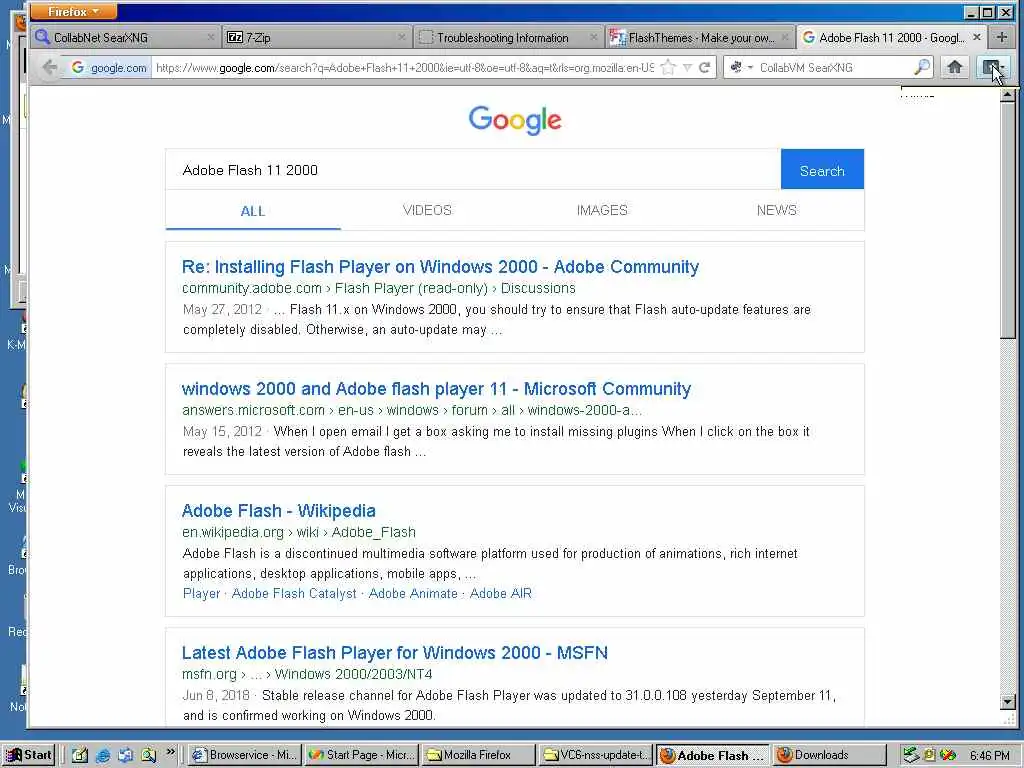Go to the home page icon

[955, 67]
